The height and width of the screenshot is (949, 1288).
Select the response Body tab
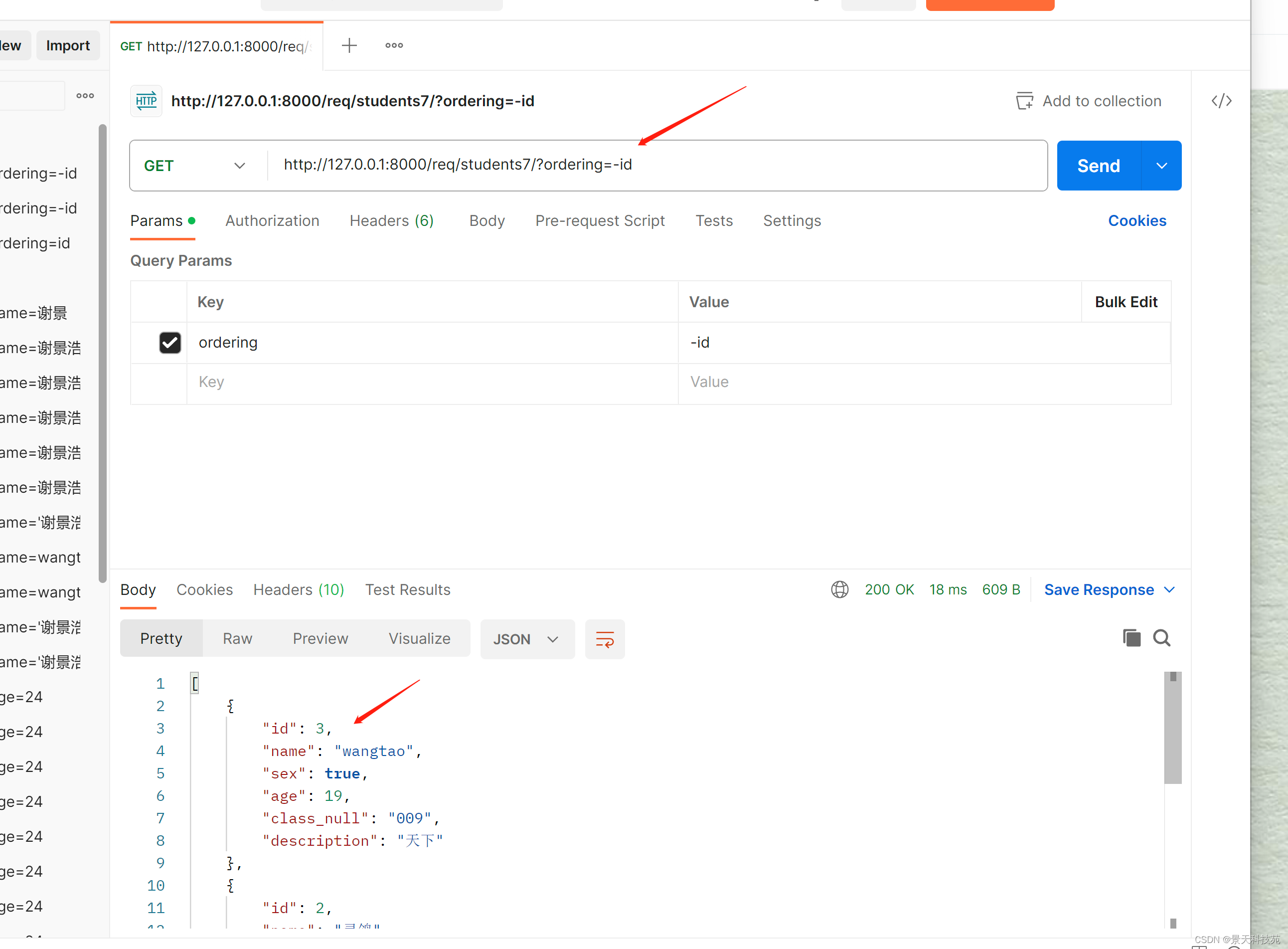[x=138, y=590]
